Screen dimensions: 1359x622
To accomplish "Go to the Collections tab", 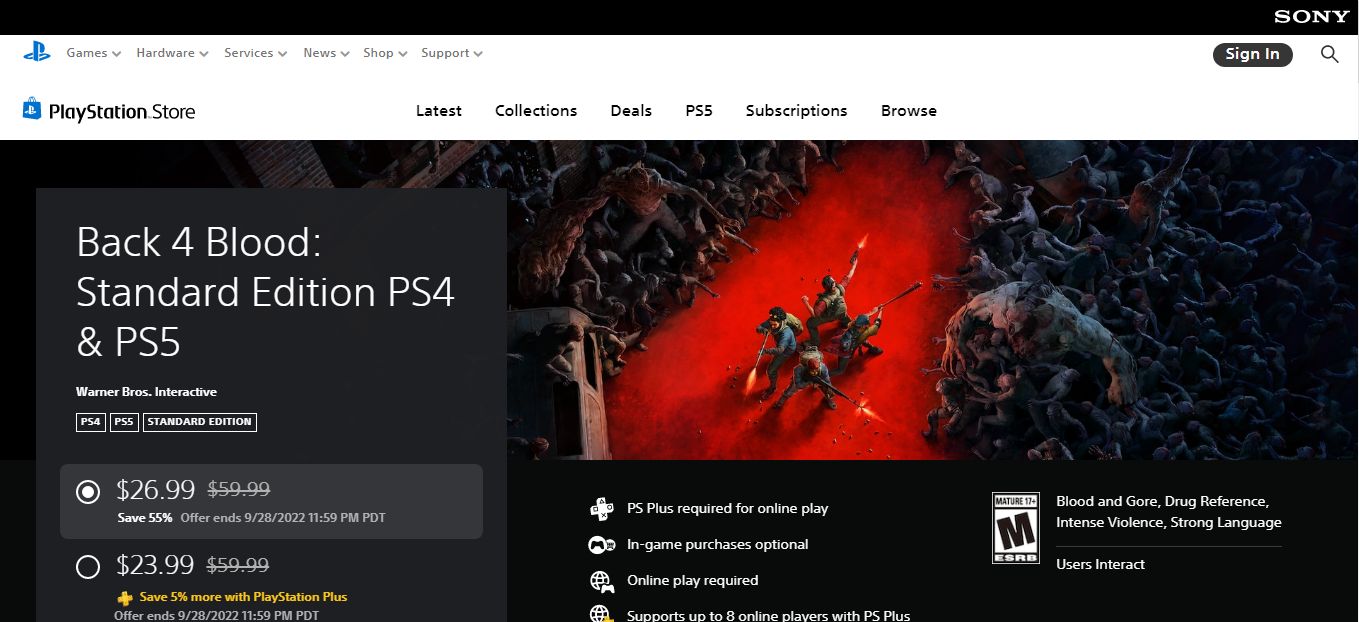I will click(536, 111).
